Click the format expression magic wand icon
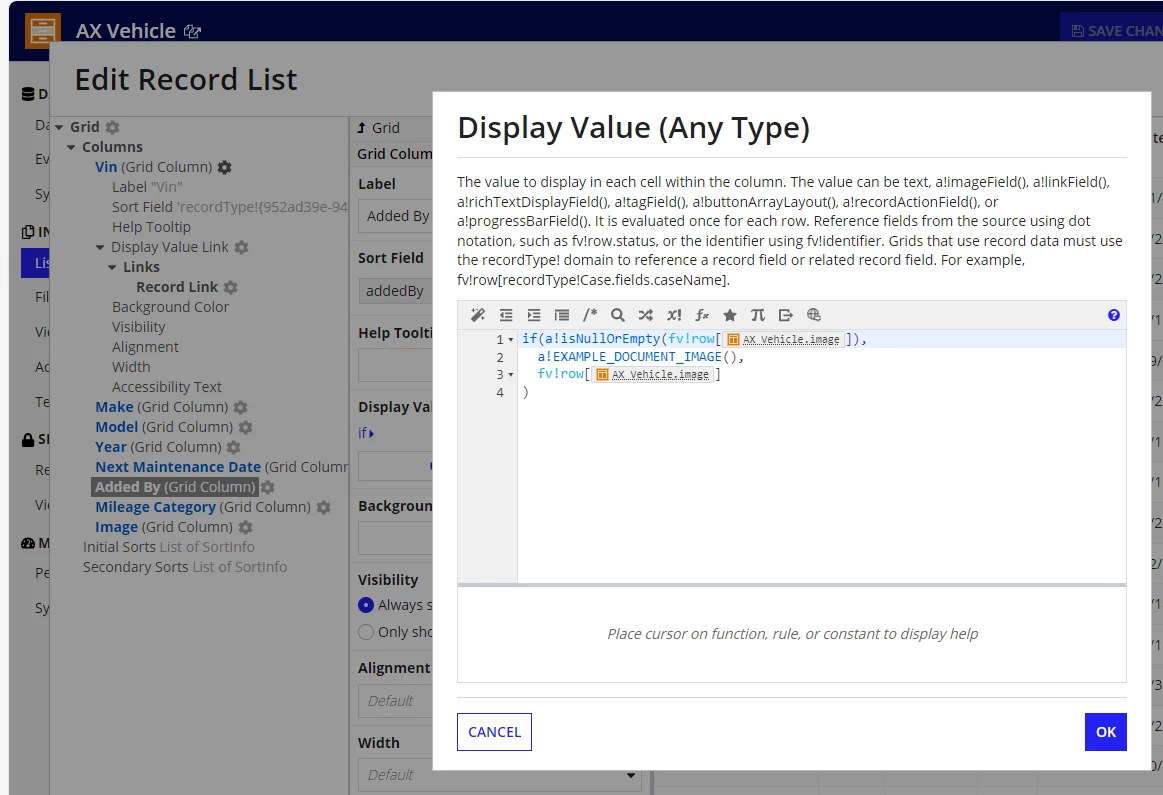 pos(478,315)
